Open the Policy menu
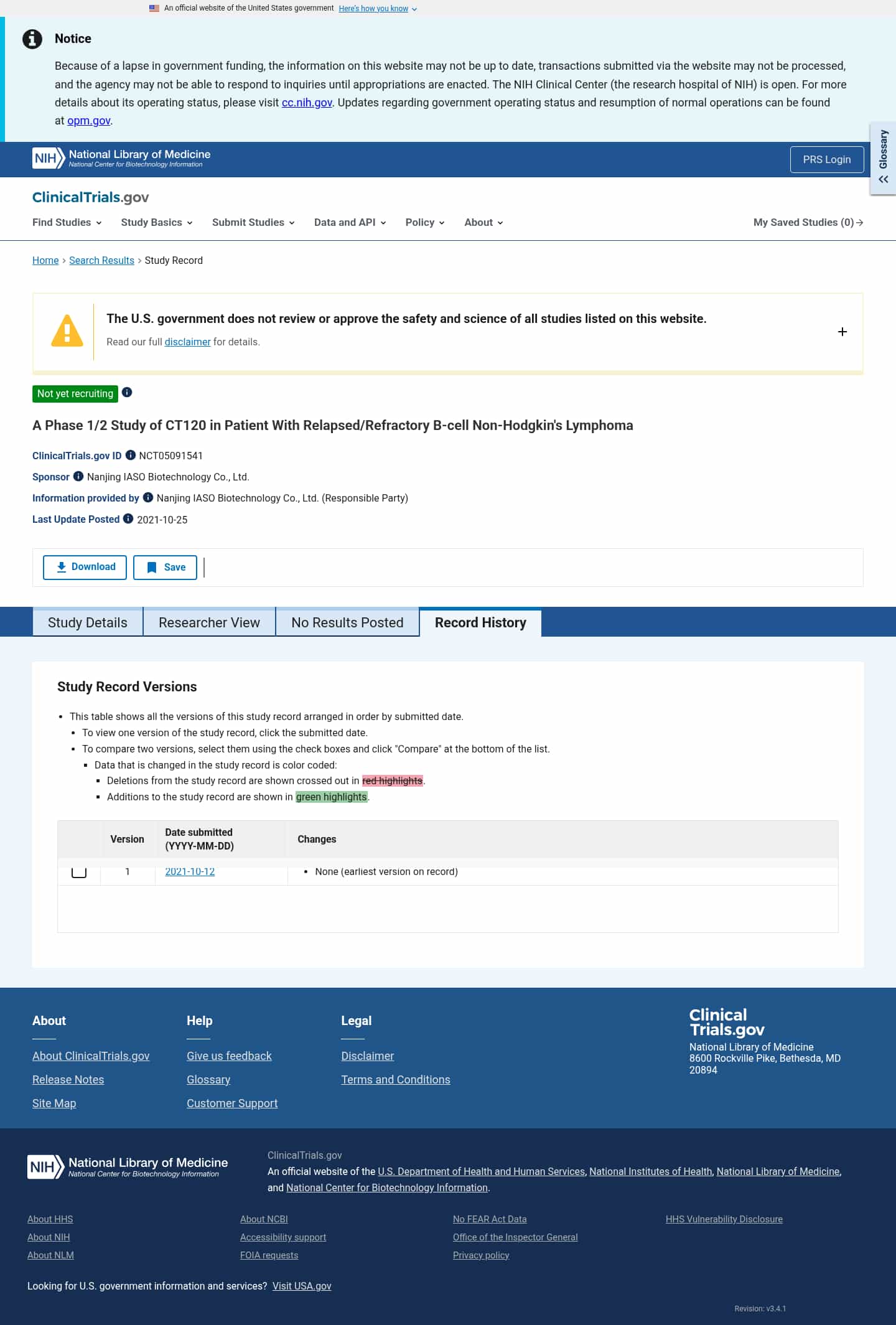Screen dimensions: 896x1325 coord(425,222)
